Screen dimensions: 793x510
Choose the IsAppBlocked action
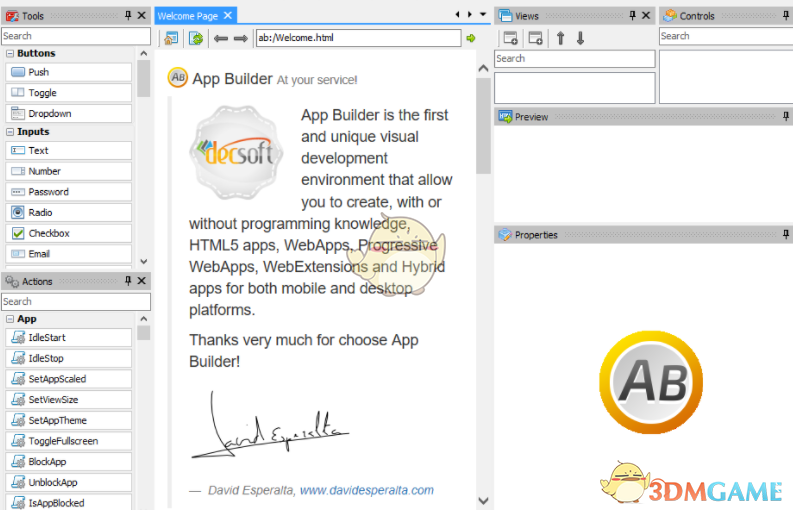pyautogui.click(x=69, y=503)
